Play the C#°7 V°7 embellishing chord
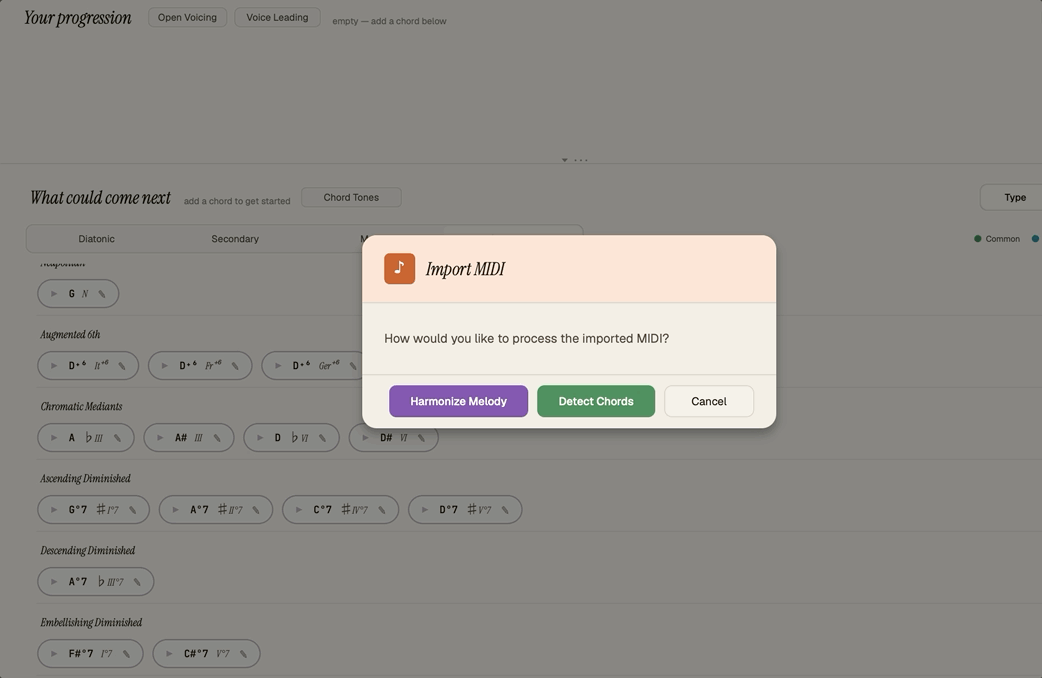The width and height of the screenshot is (1042, 678). (x=169, y=653)
